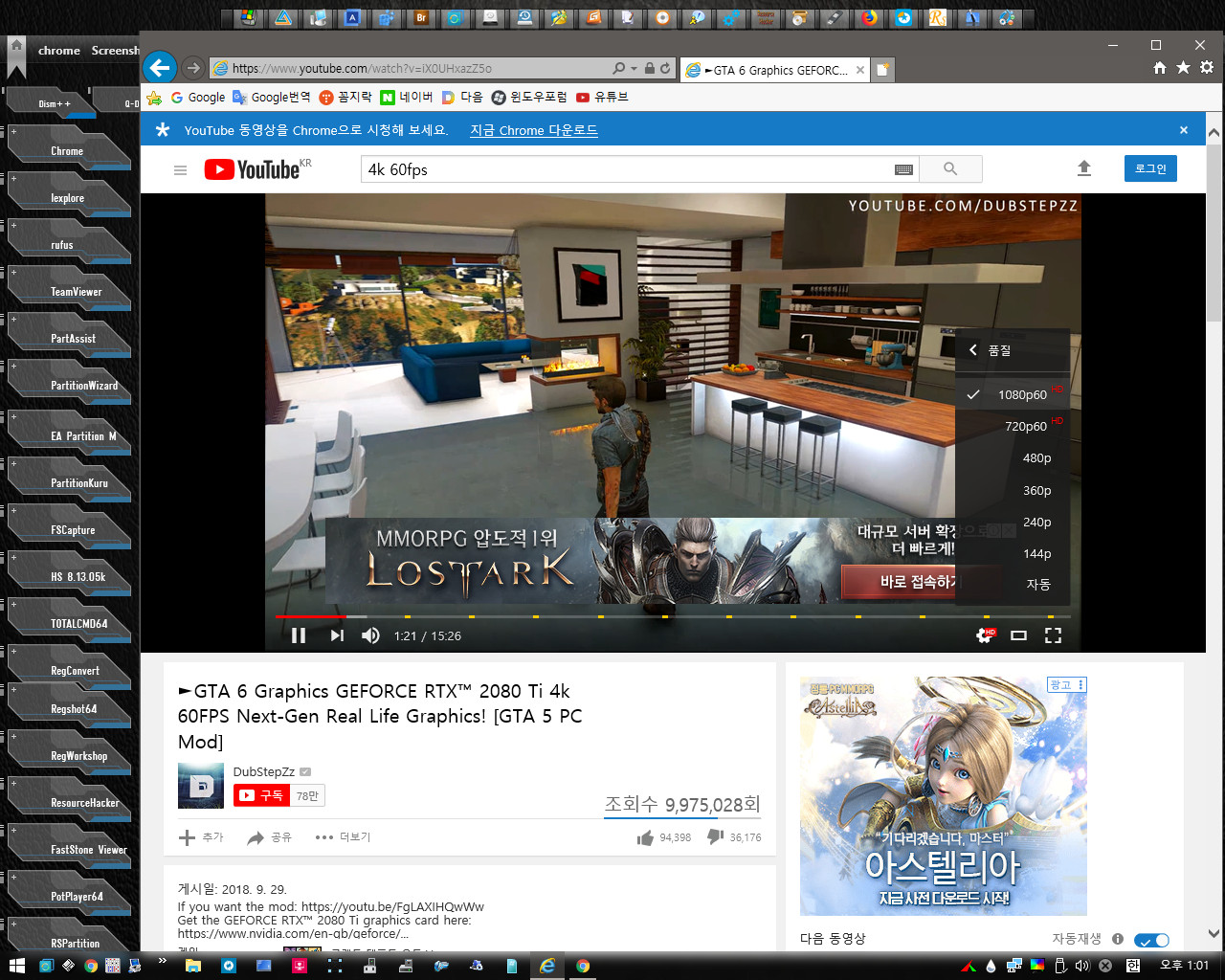1225x980 pixels.
Task: Enter fullscreen on the video player
Action: point(1054,635)
